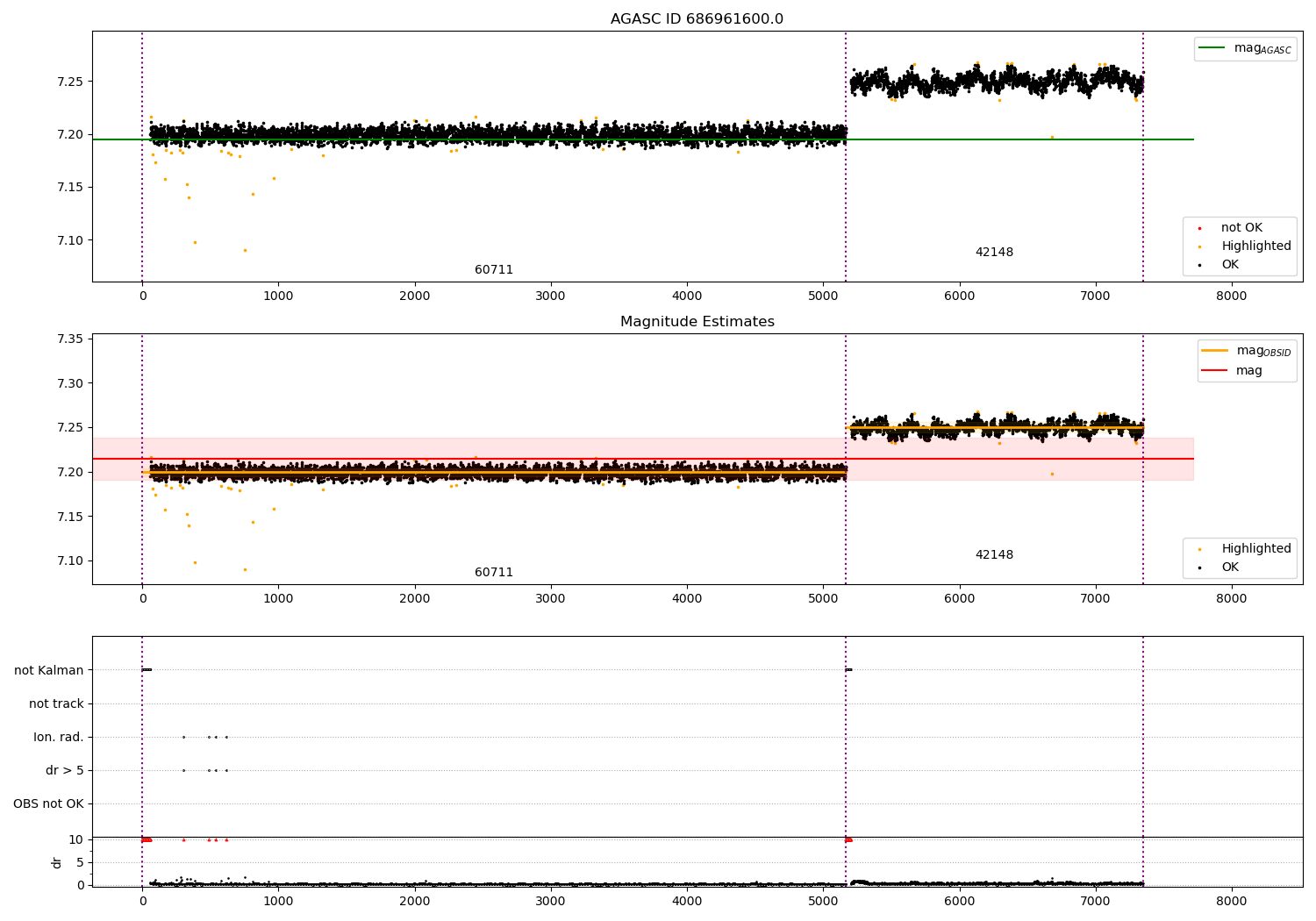Click the '5000' x-axis tick of top plot

(x=823, y=296)
